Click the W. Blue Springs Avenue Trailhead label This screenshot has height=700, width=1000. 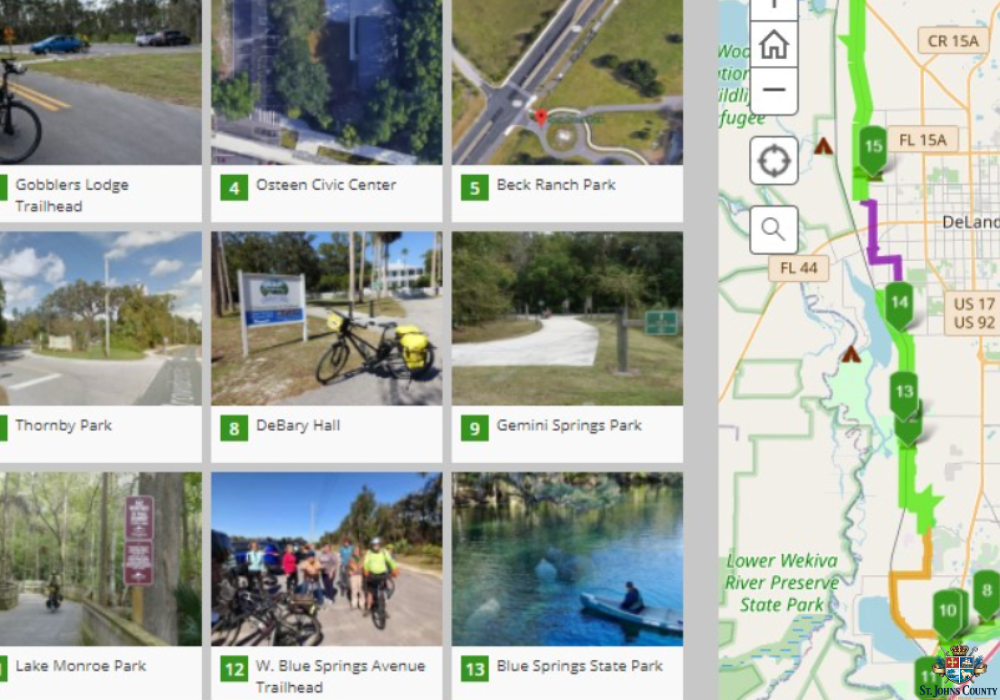click(x=340, y=676)
